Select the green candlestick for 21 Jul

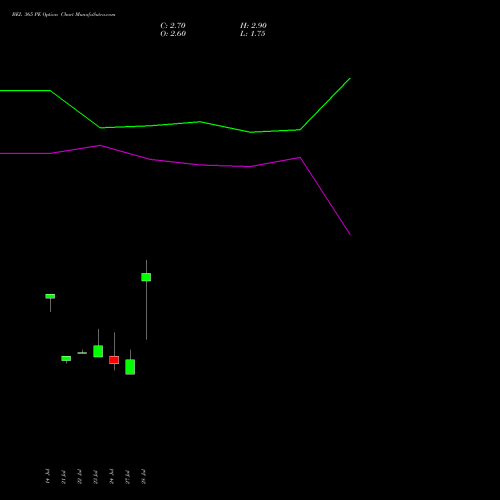[x=66, y=358]
